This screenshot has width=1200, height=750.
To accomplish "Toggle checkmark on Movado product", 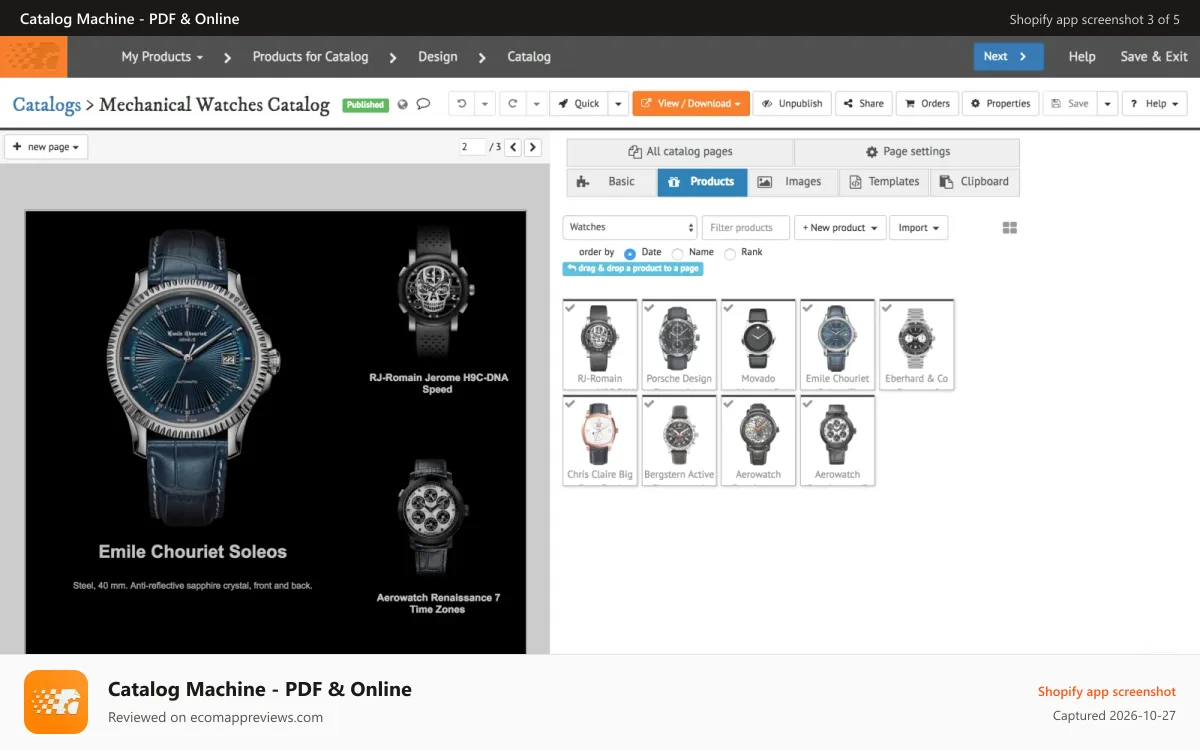I will (x=728, y=308).
